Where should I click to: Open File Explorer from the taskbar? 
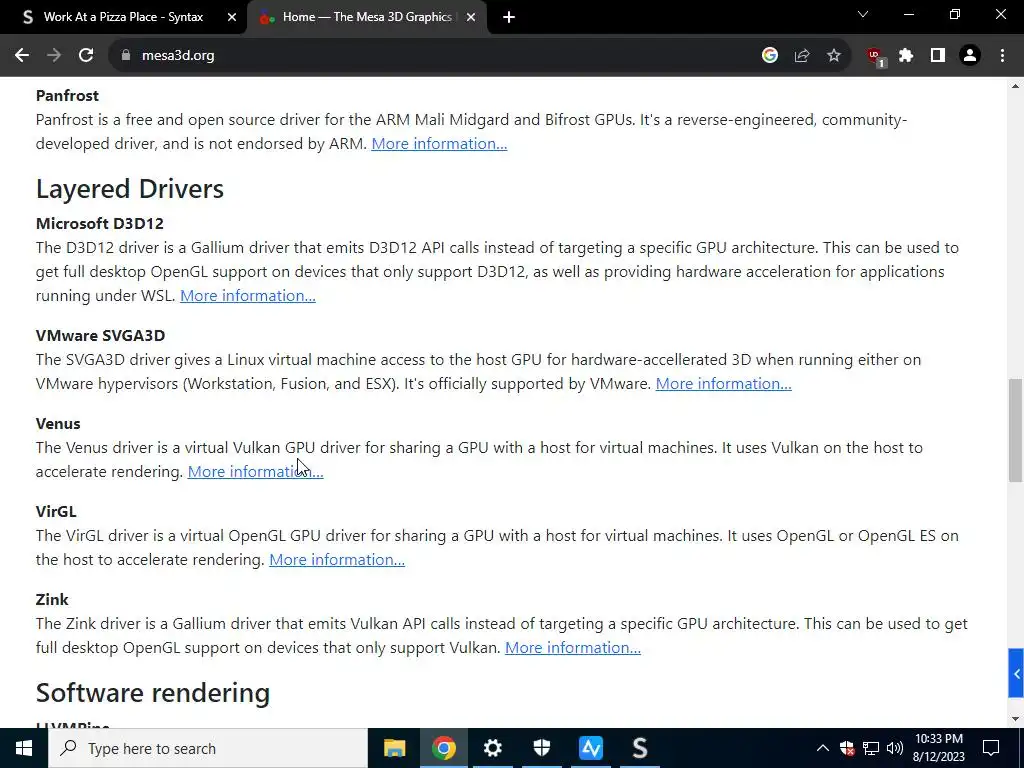pyautogui.click(x=394, y=748)
